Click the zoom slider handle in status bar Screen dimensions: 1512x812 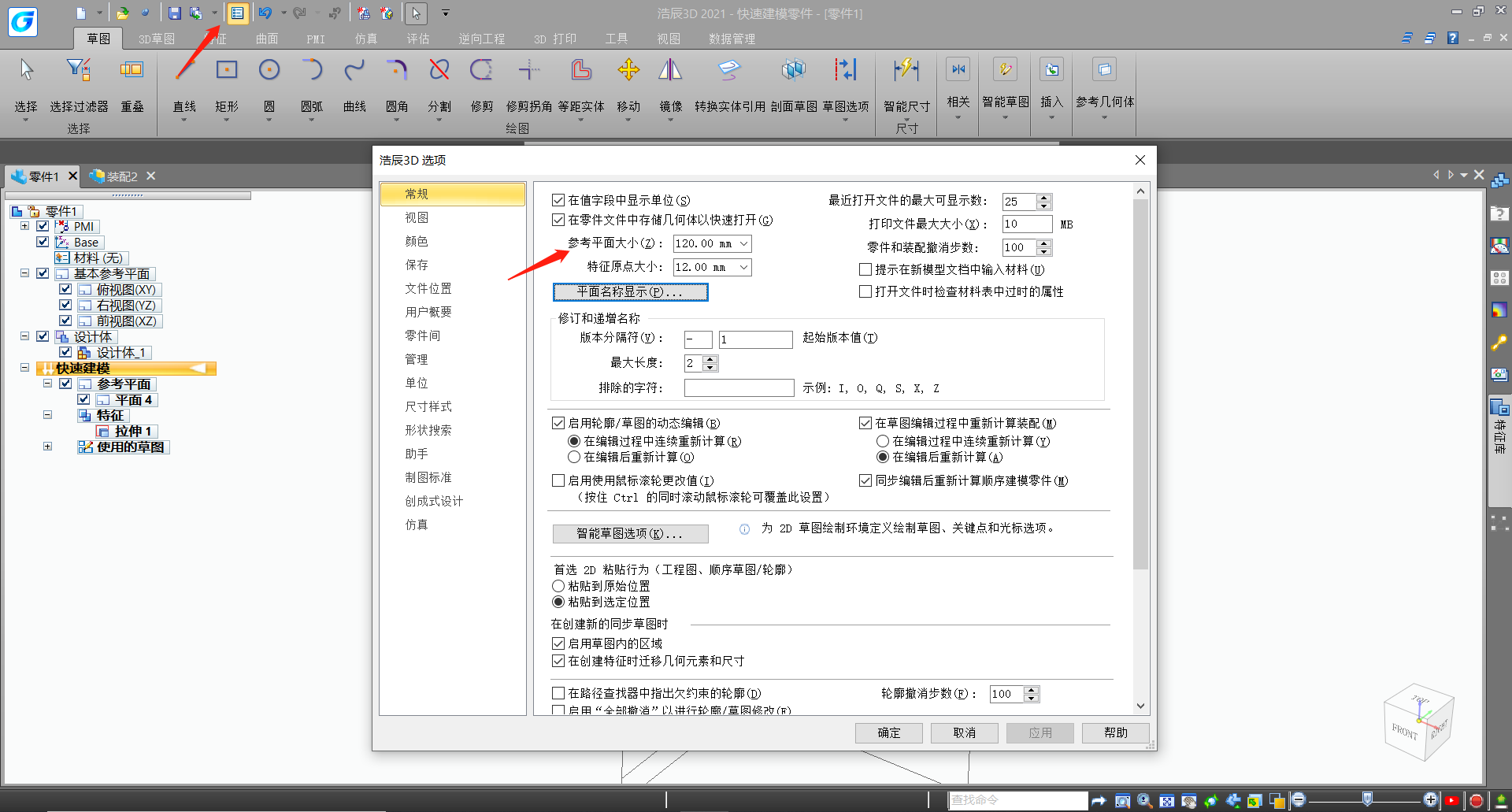pyautogui.click(x=1367, y=800)
